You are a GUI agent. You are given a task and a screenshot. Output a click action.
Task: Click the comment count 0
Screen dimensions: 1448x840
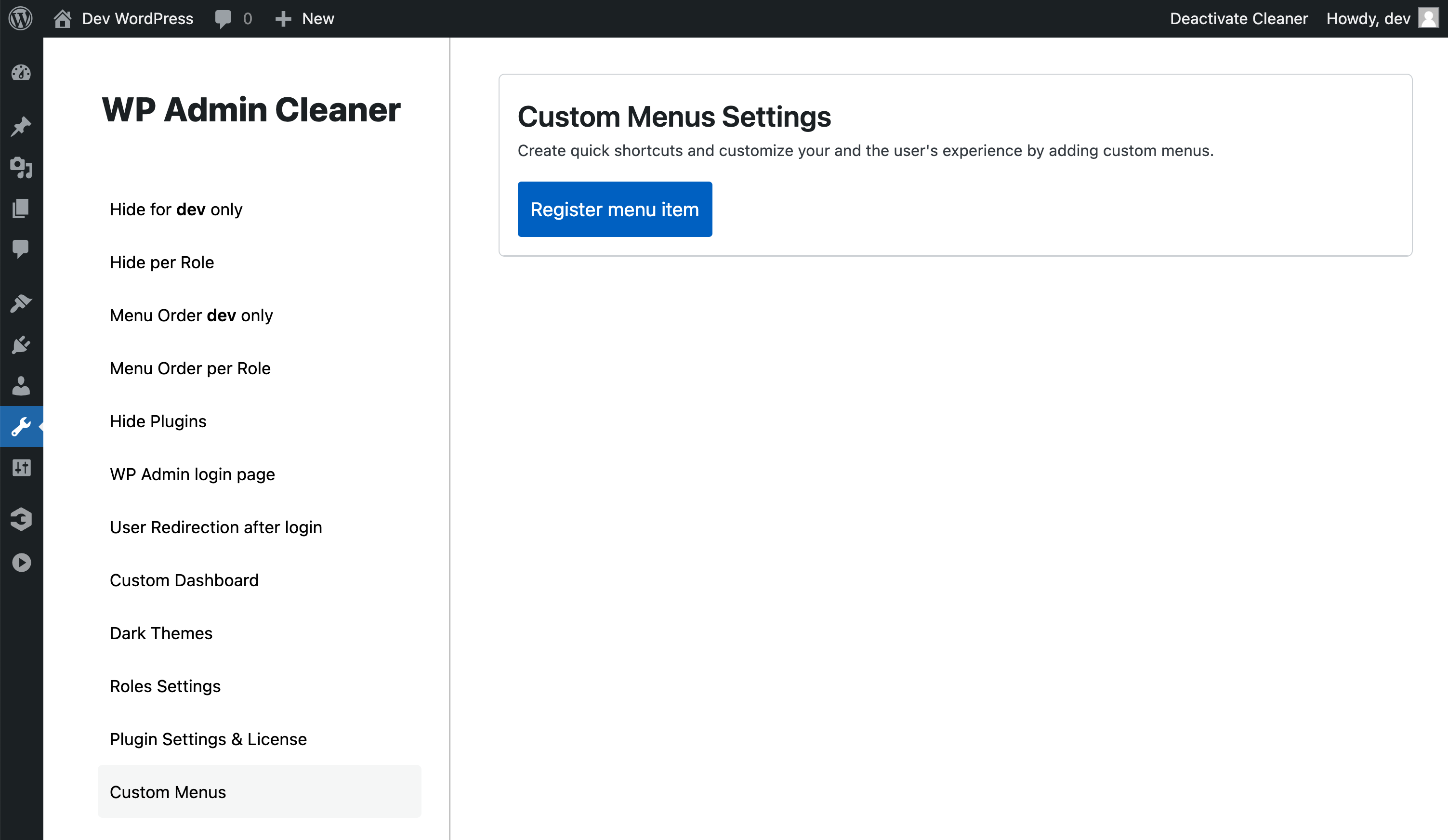[x=247, y=19]
